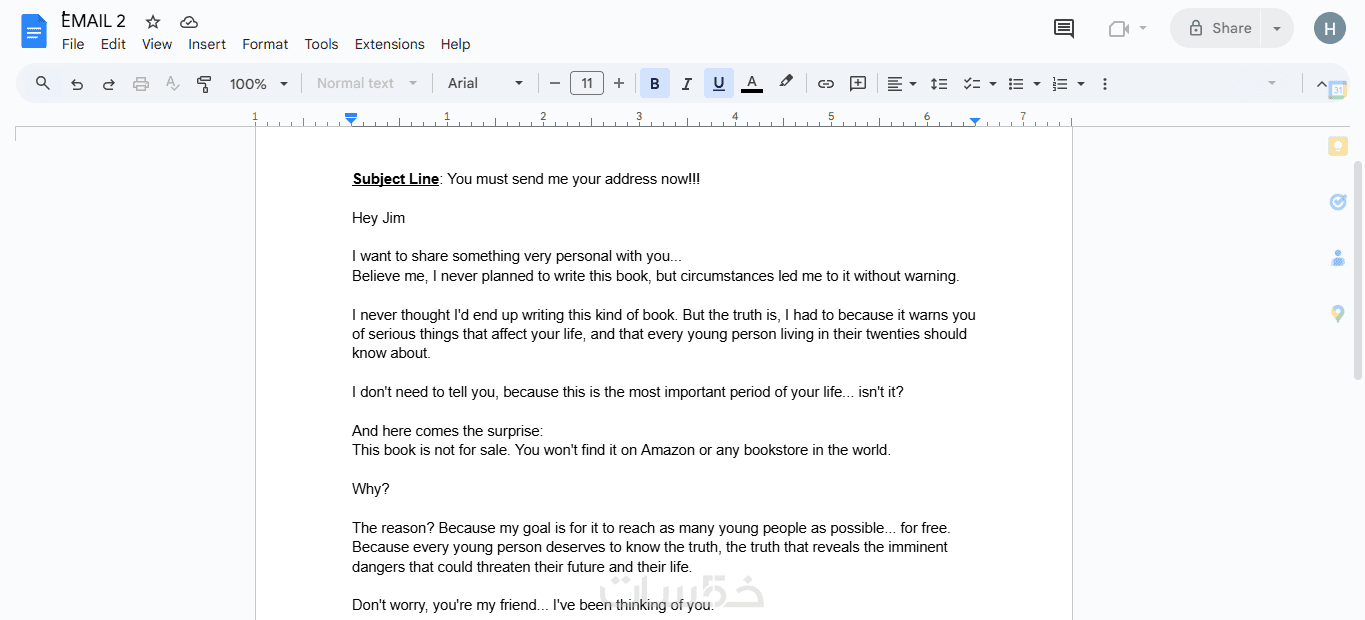This screenshot has height=620, width=1365.
Task: Click the font size field showing 11
Action: [587, 84]
